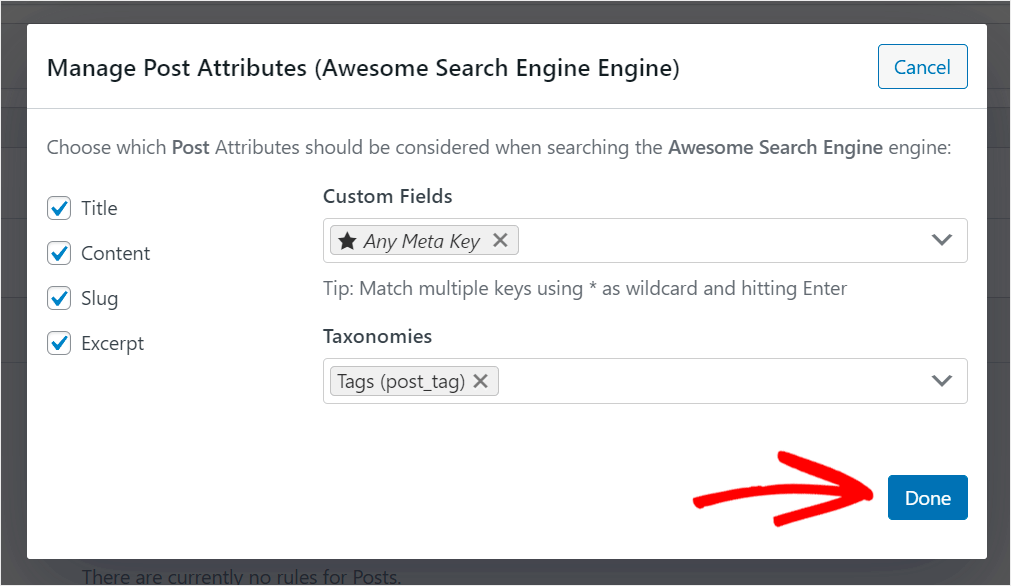Click the wildcard tip text
The image size is (1011, 586).
point(585,288)
